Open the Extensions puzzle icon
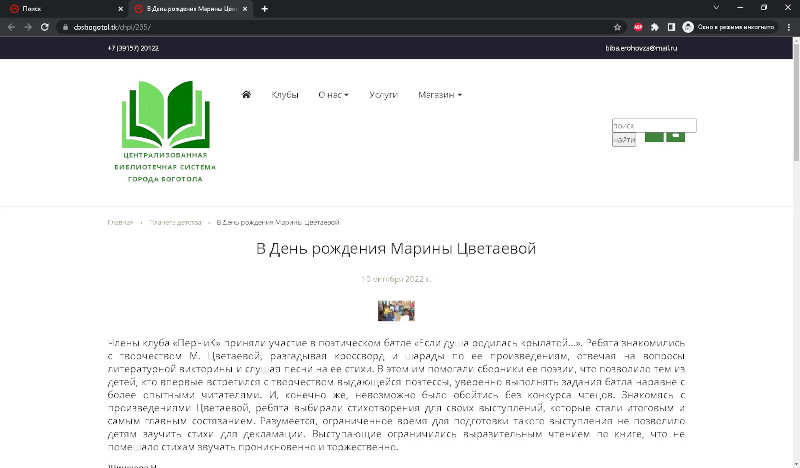 tap(655, 27)
